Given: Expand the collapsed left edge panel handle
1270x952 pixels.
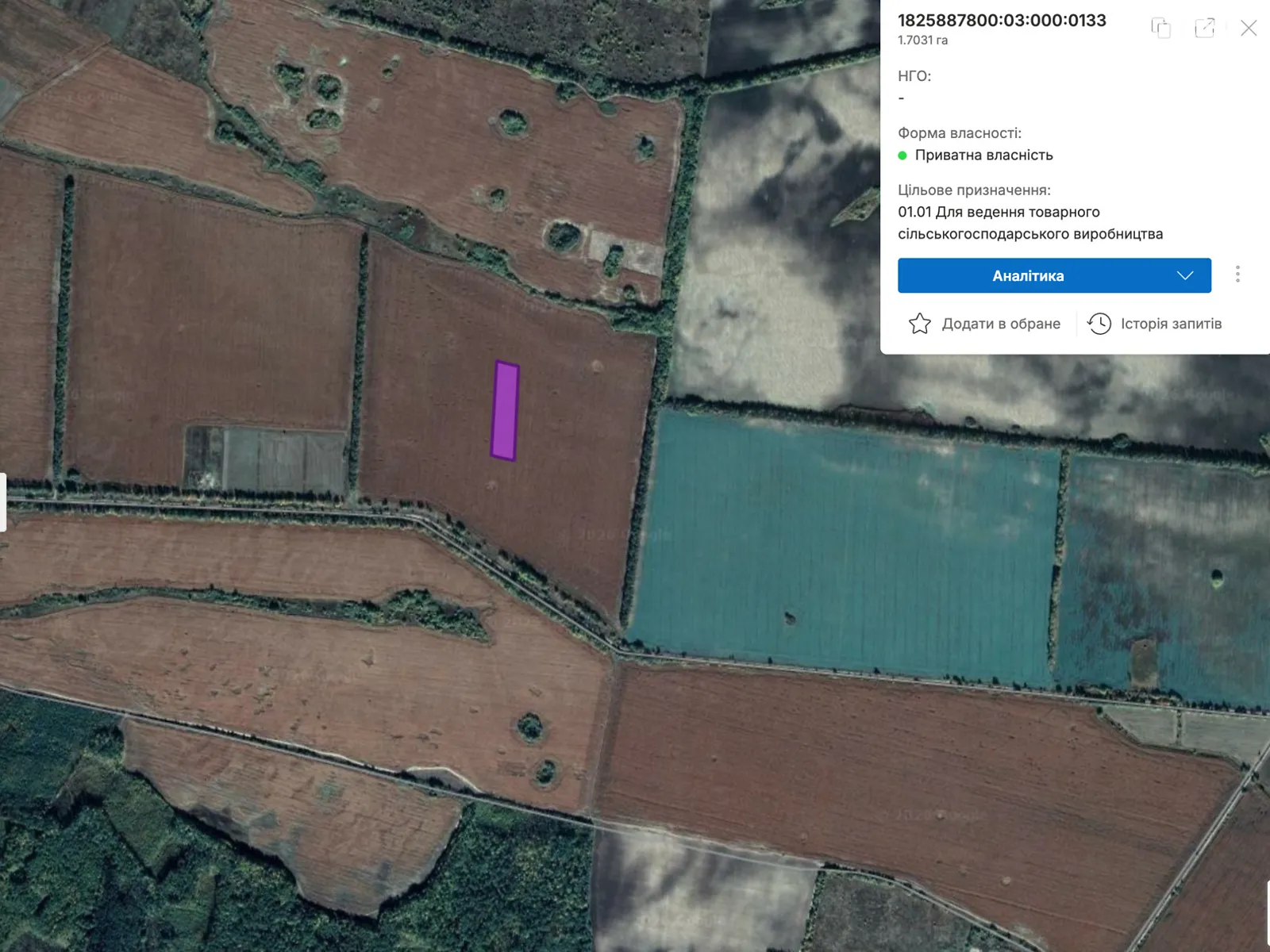Looking at the screenshot, I should (3, 502).
